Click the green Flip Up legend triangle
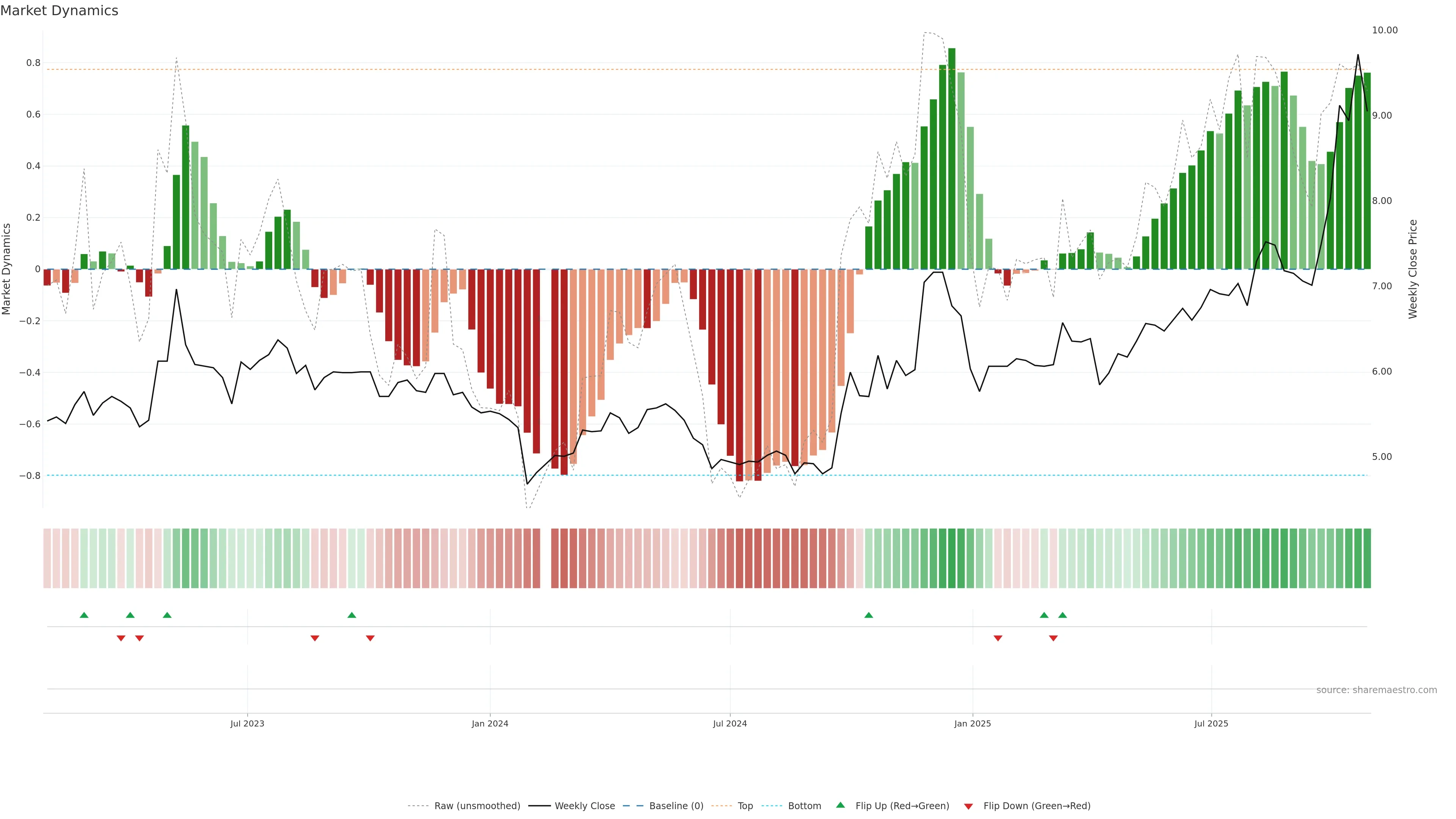 pyautogui.click(x=841, y=805)
